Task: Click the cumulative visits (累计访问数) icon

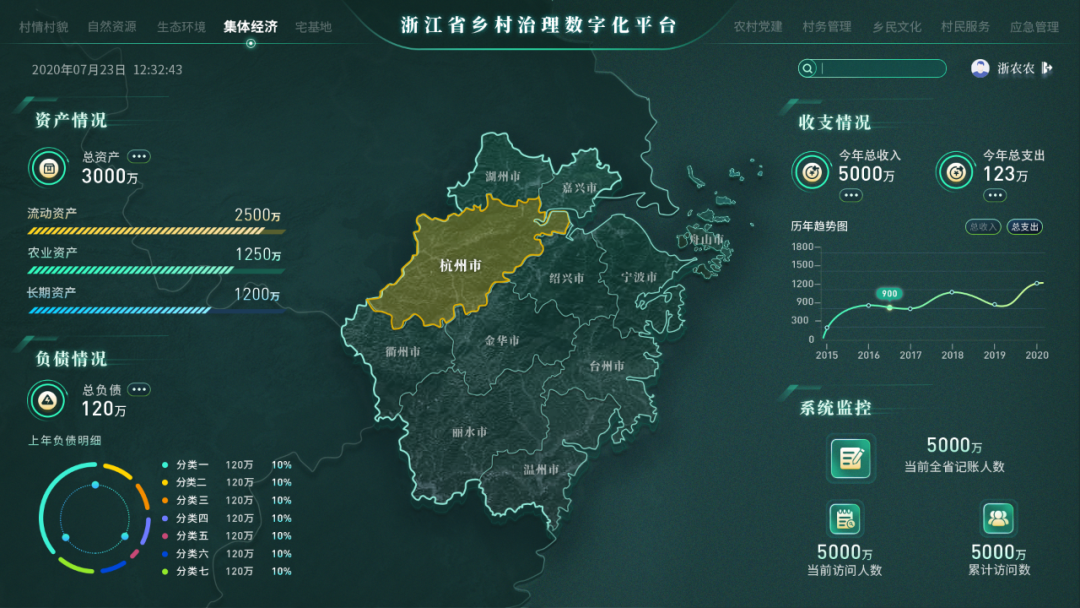Action: click(998, 518)
